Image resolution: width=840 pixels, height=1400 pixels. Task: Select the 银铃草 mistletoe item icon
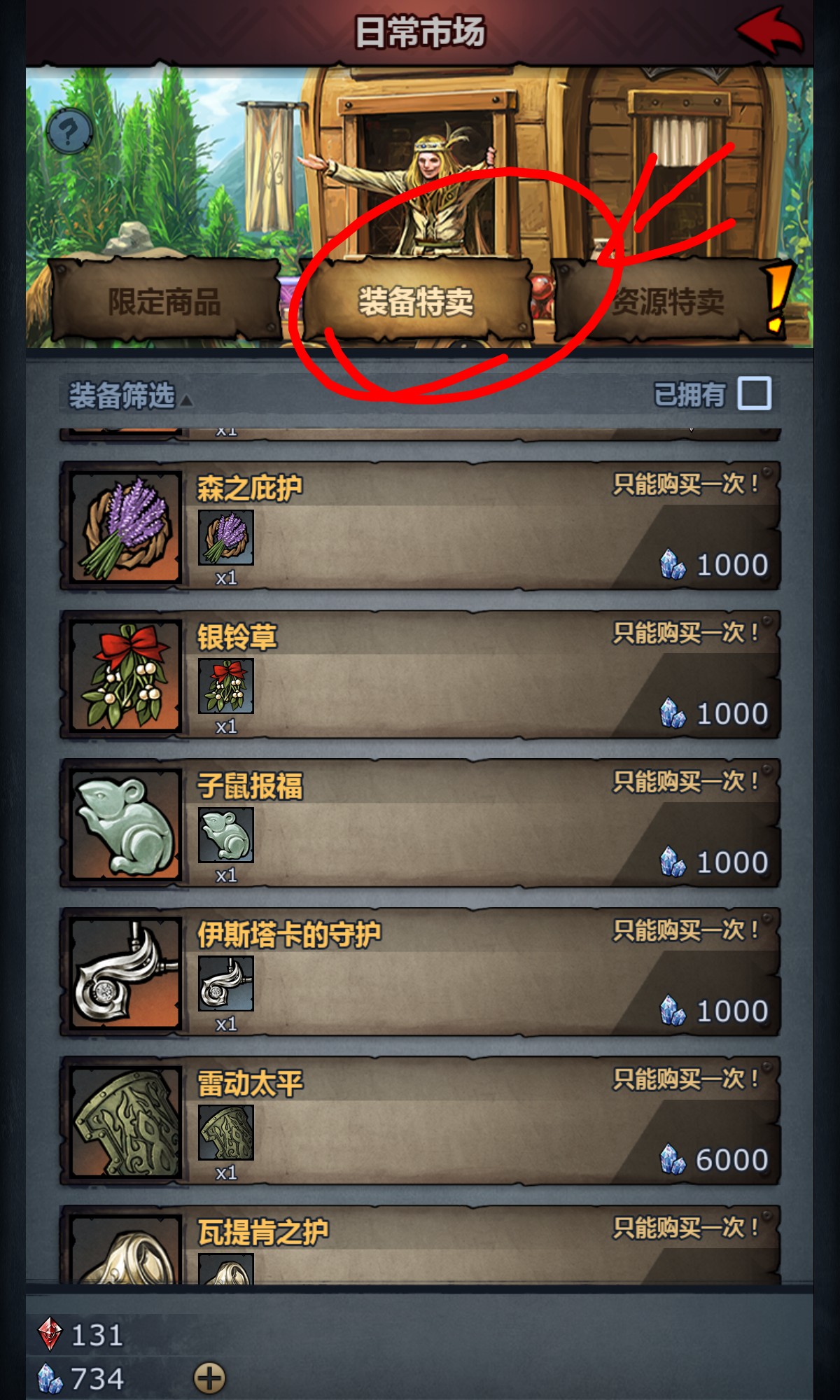126,675
